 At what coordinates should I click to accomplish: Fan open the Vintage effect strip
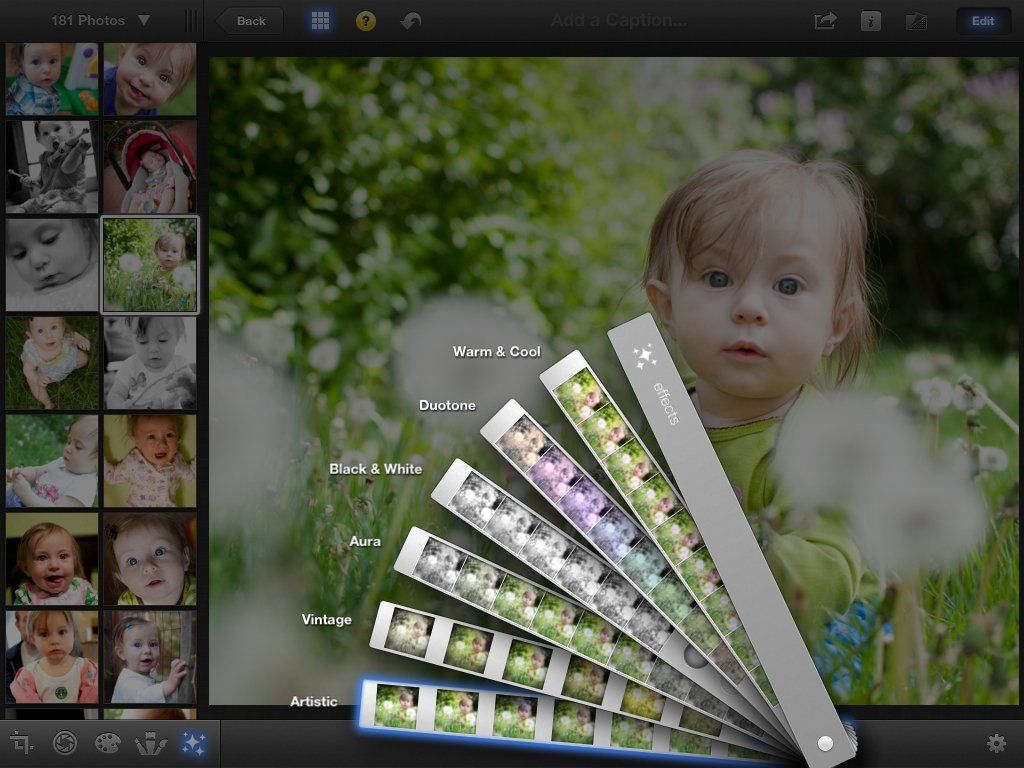coord(325,619)
